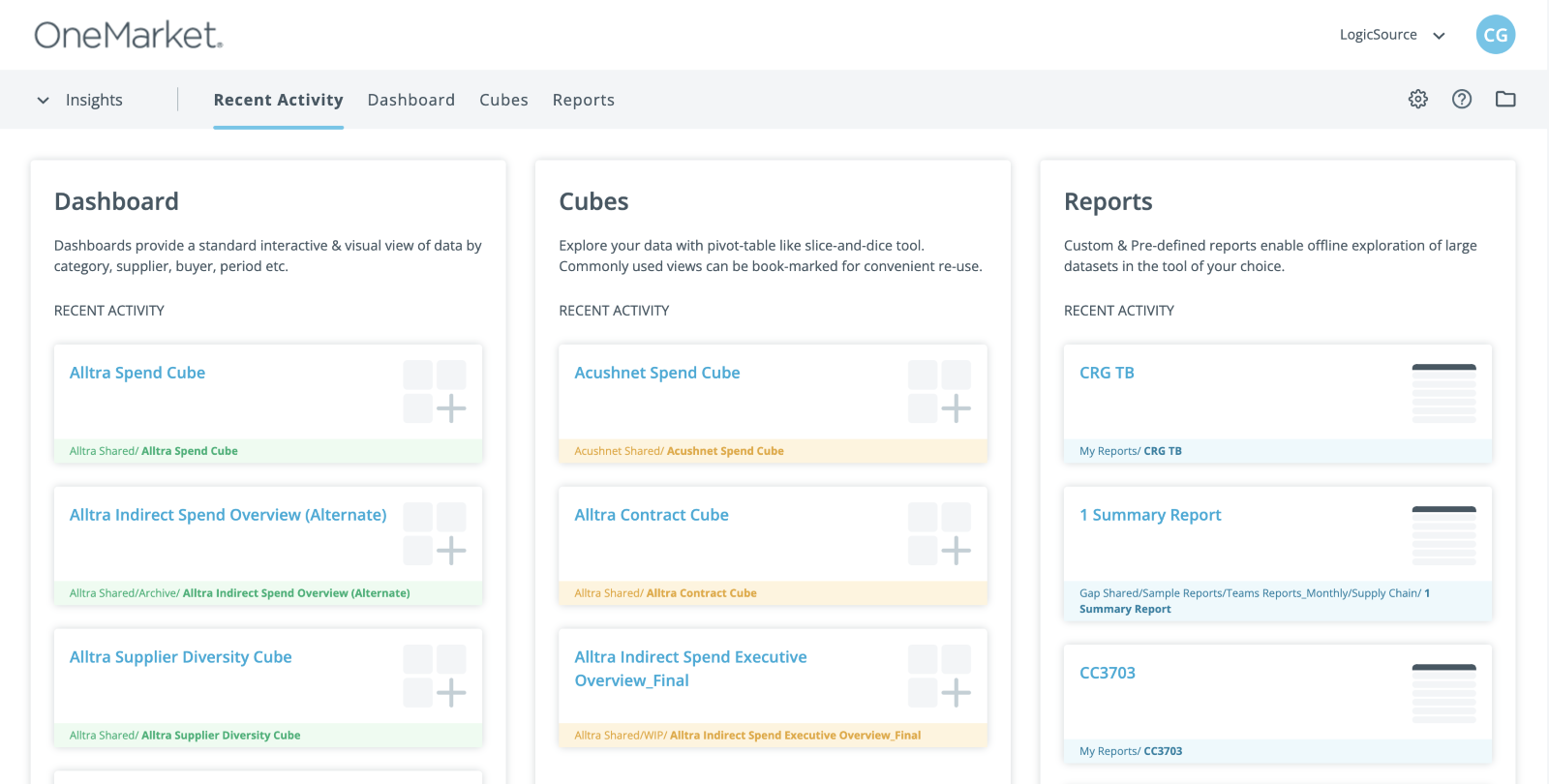1549x784 pixels.
Task: Click path 'Alltra Shared/Archive/ Alltra Indirect Spend Overview (Alternate)'
Action: click(x=240, y=593)
